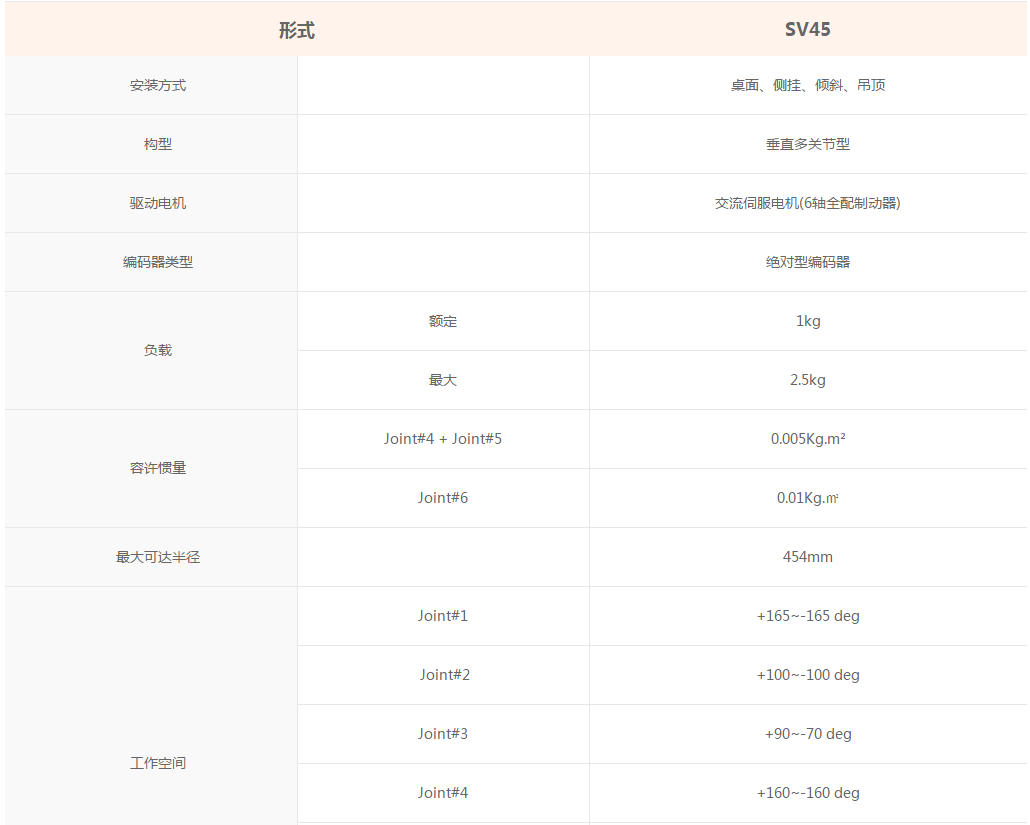Click the Joint#1 cell
This screenshot has height=825, width=1030.
pyautogui.click(x=443, y=615)
